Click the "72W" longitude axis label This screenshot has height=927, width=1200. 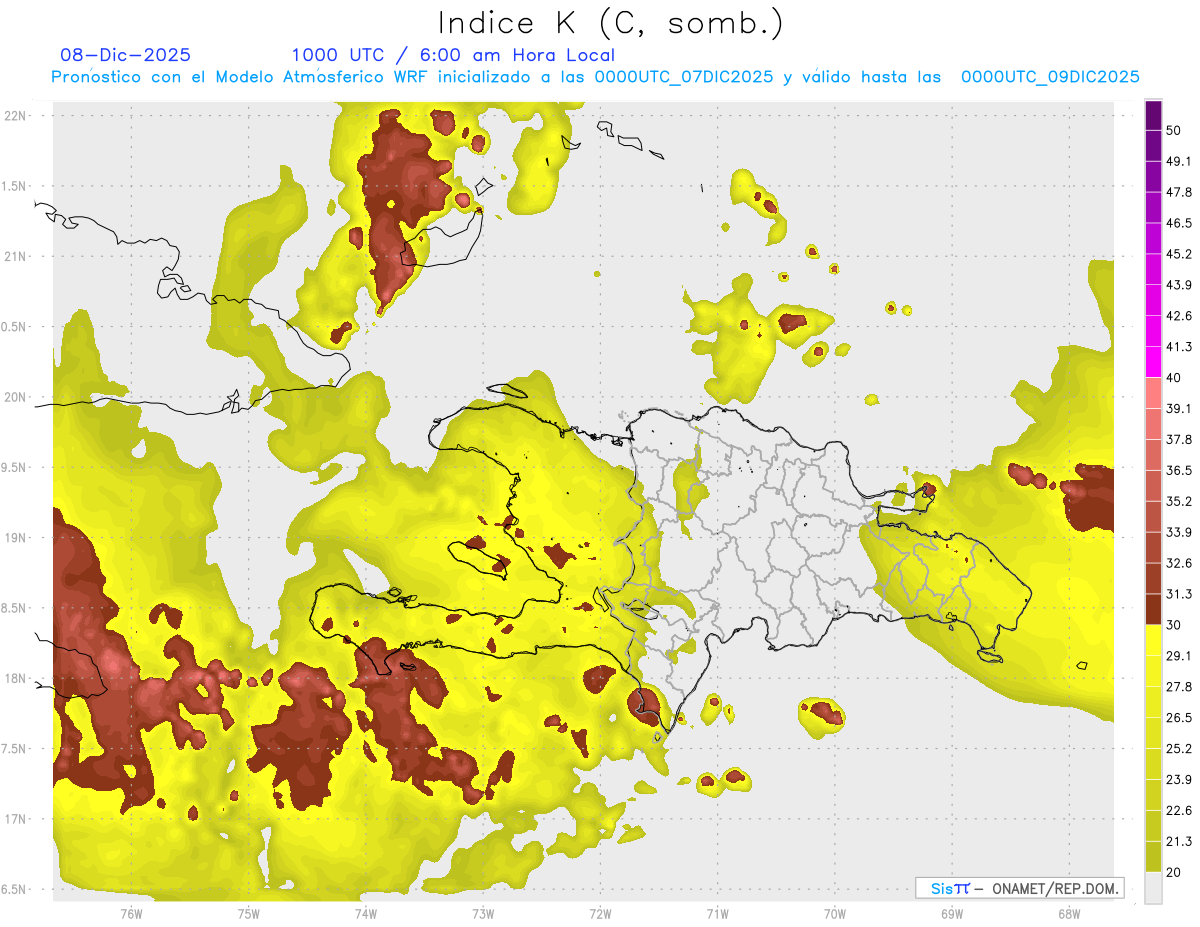tap(600, 914)
